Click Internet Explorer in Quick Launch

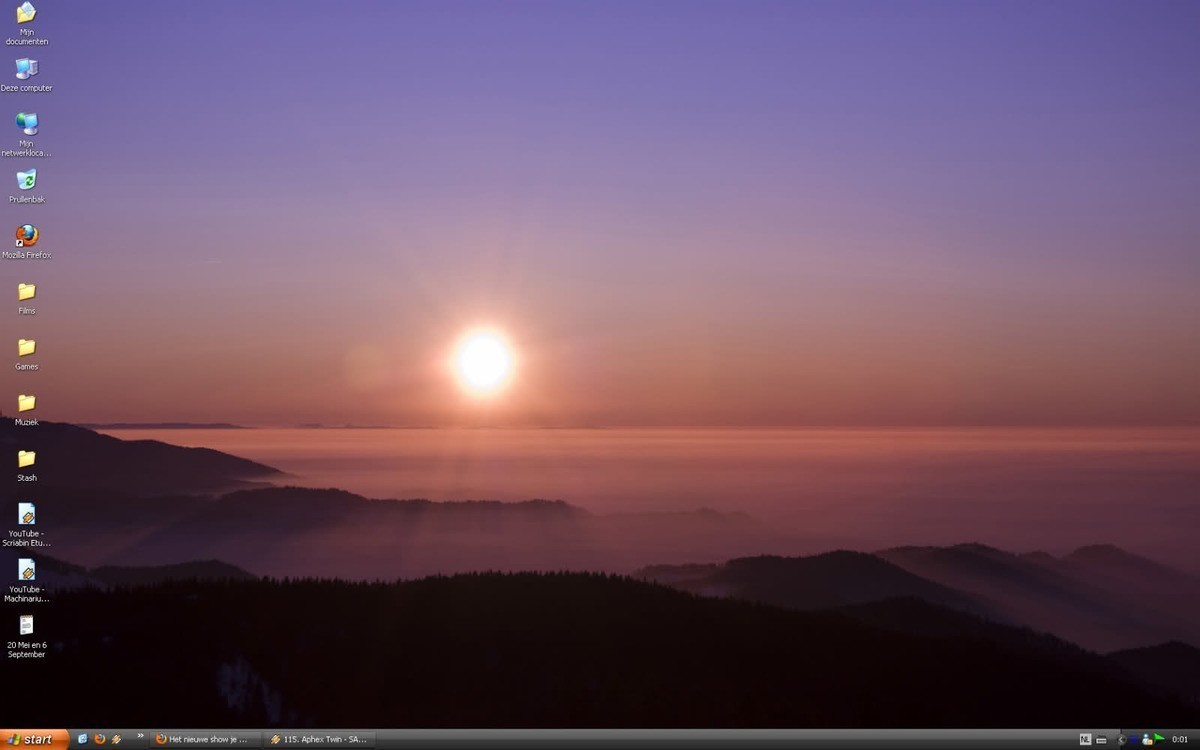pos(83,739)
